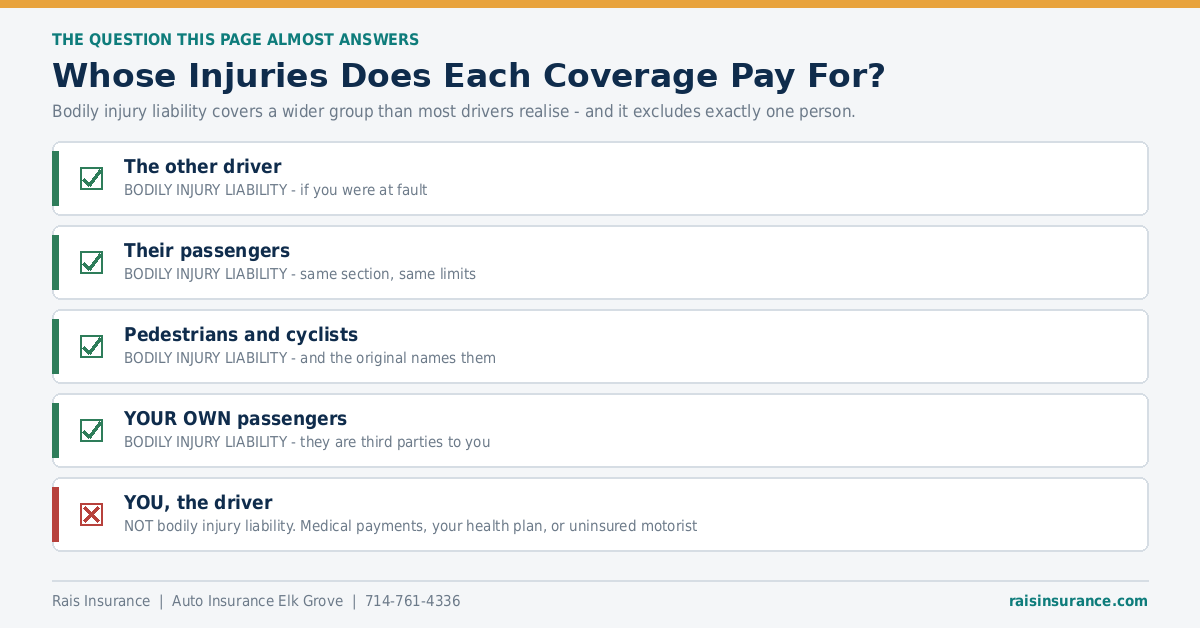
Task: Click the red X beside YOU, the driver
Action: click(x=91, y=514)
